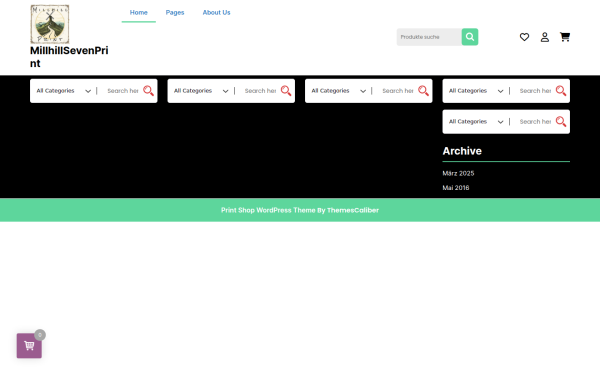Expand All Categories dropdown directly above Archive
This screenshot has width=600, height=375.
(476, 122)
